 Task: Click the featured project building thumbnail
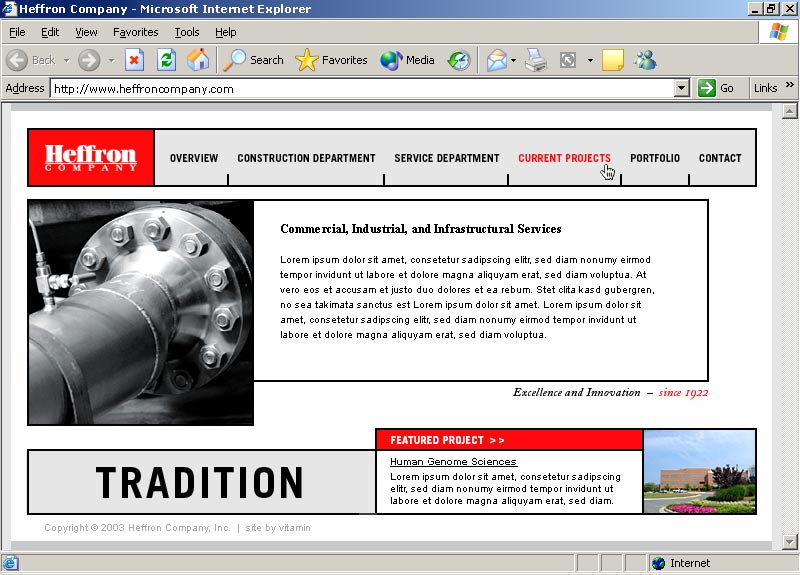point(699,472)
